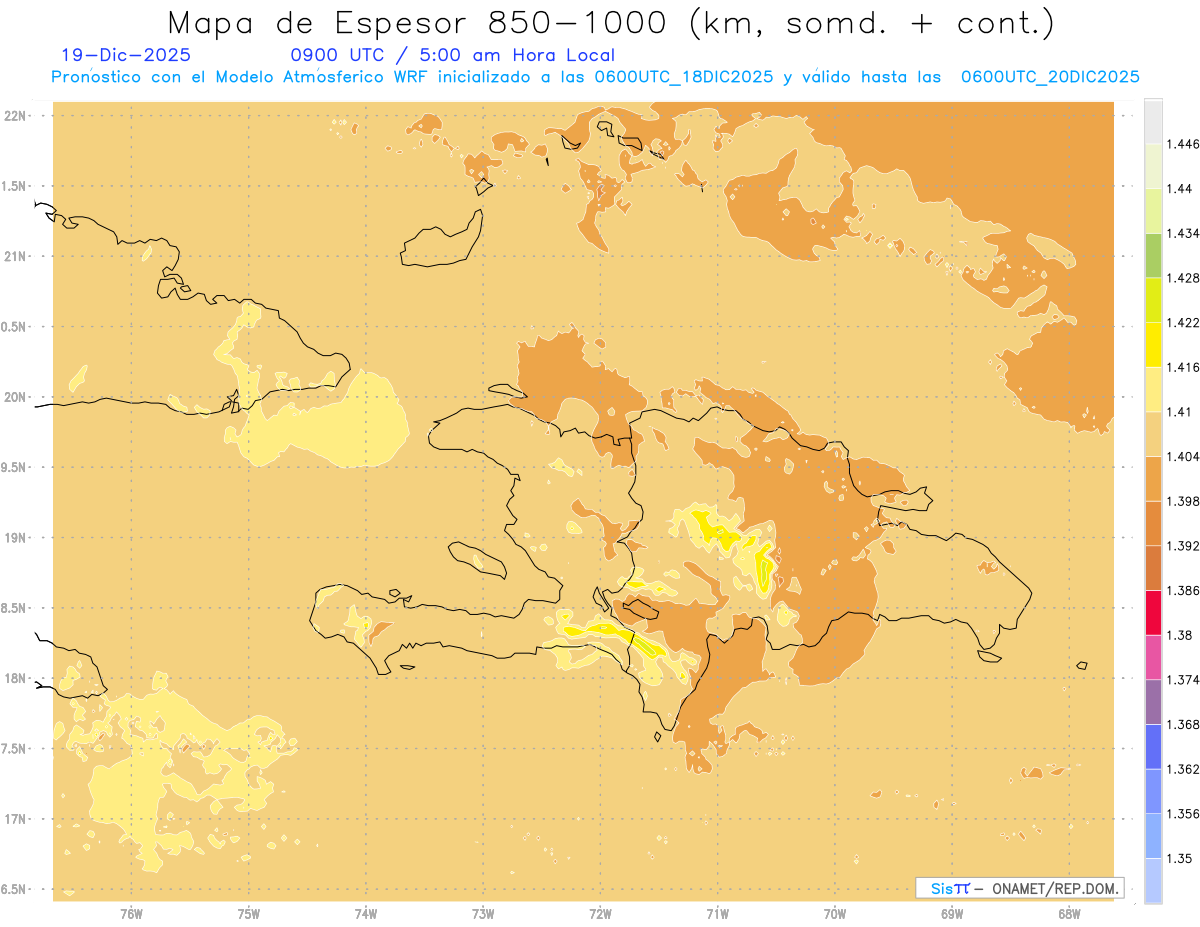Viewport: 1200px width, 927px height.
Task: Click the 1.434 colorbar value
Action: 1183,233
